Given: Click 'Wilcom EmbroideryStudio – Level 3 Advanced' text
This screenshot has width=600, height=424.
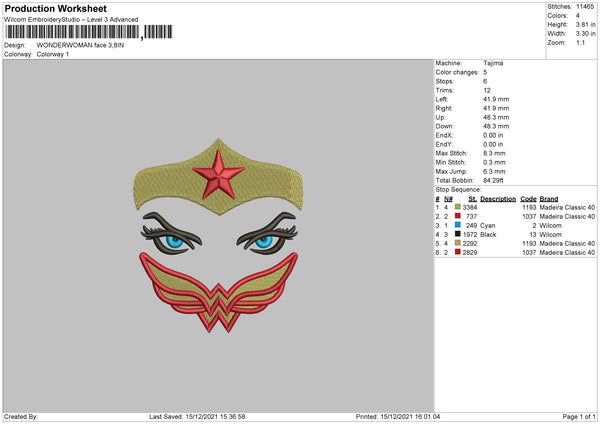Looking at the screenshot, I should (x=71, y=20).
